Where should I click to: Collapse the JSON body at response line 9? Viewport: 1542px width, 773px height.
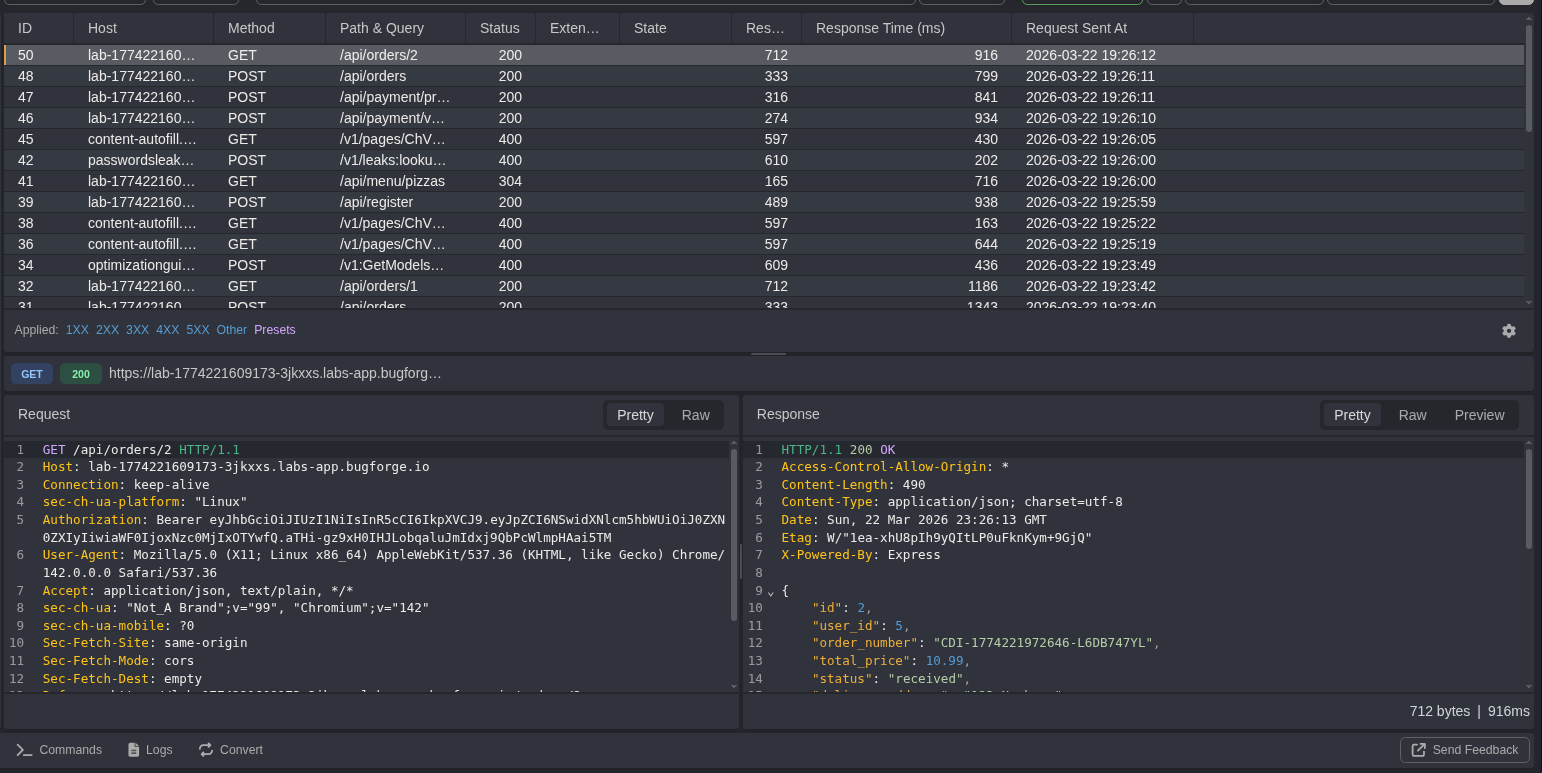(770, 592)
